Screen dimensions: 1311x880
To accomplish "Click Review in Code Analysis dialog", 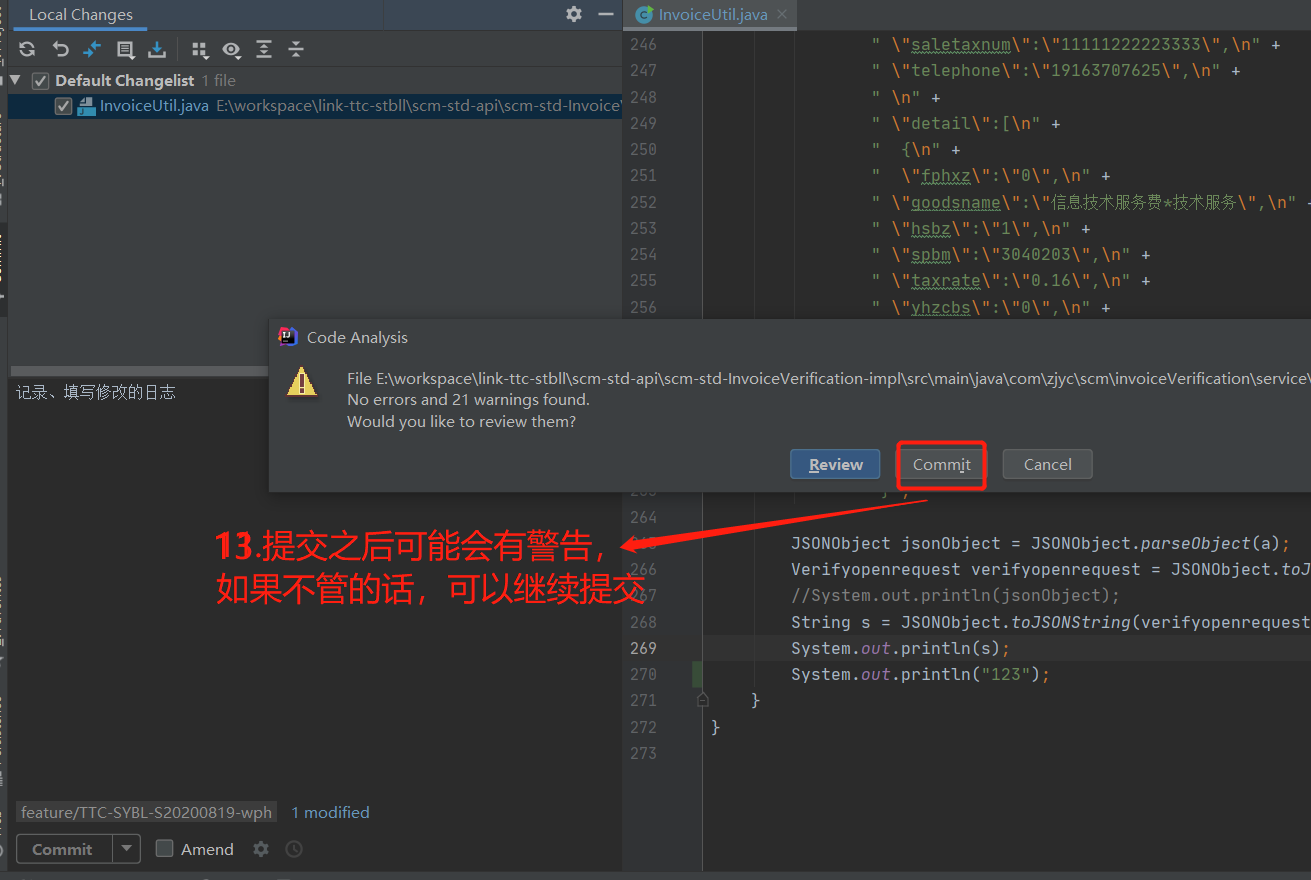I will pos(836,464).
